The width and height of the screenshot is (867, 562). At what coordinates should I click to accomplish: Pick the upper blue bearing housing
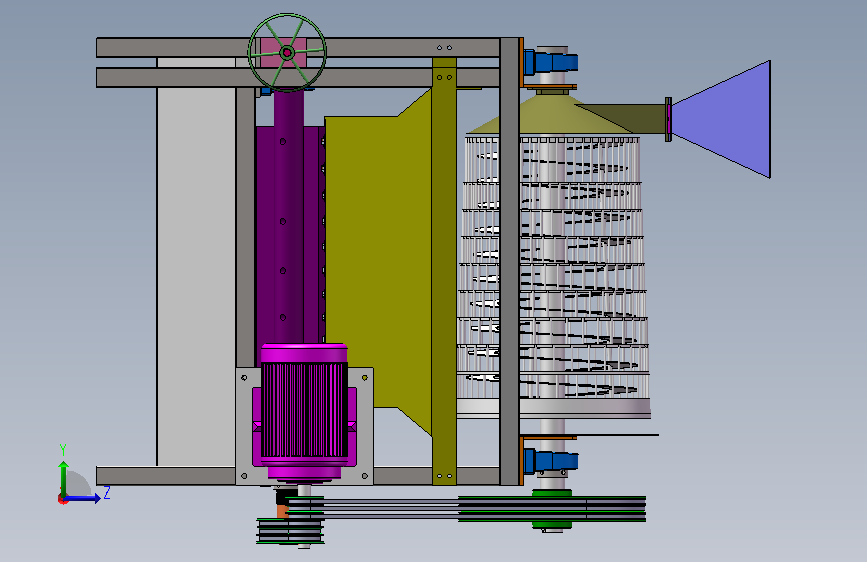[550, 61]
